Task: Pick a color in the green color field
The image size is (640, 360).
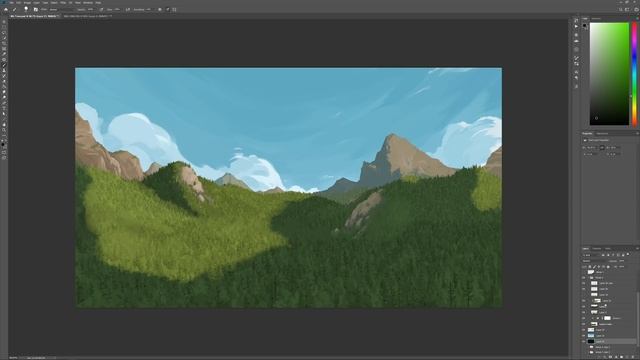Action: [609, 73]
